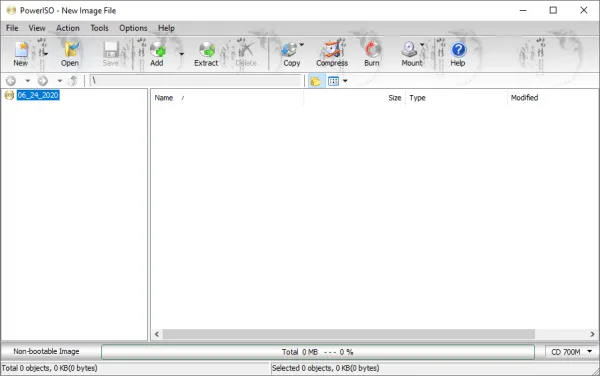Click the scroll left arrow
The height and width of the screenshot is (376, 600).
157,334
